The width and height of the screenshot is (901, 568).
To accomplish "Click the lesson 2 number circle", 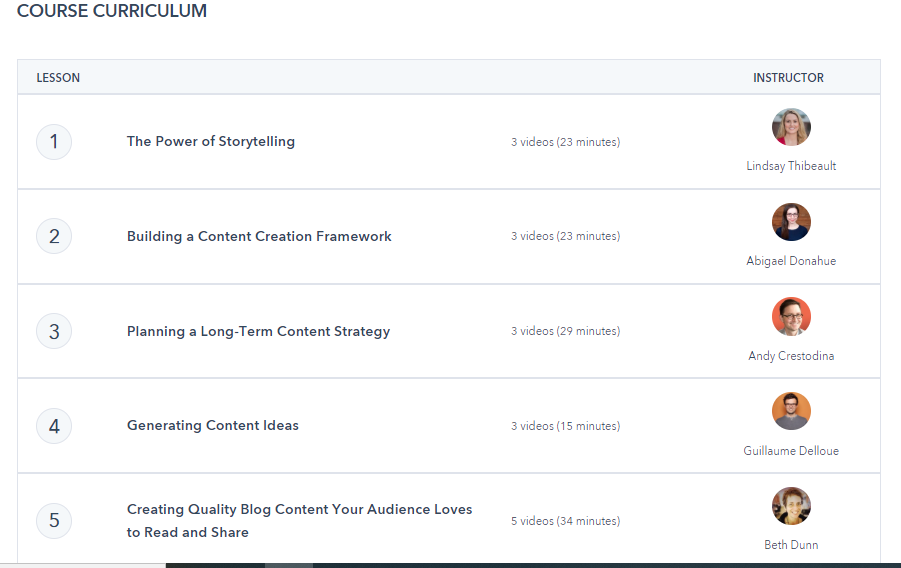I will (x=54, y=237).
